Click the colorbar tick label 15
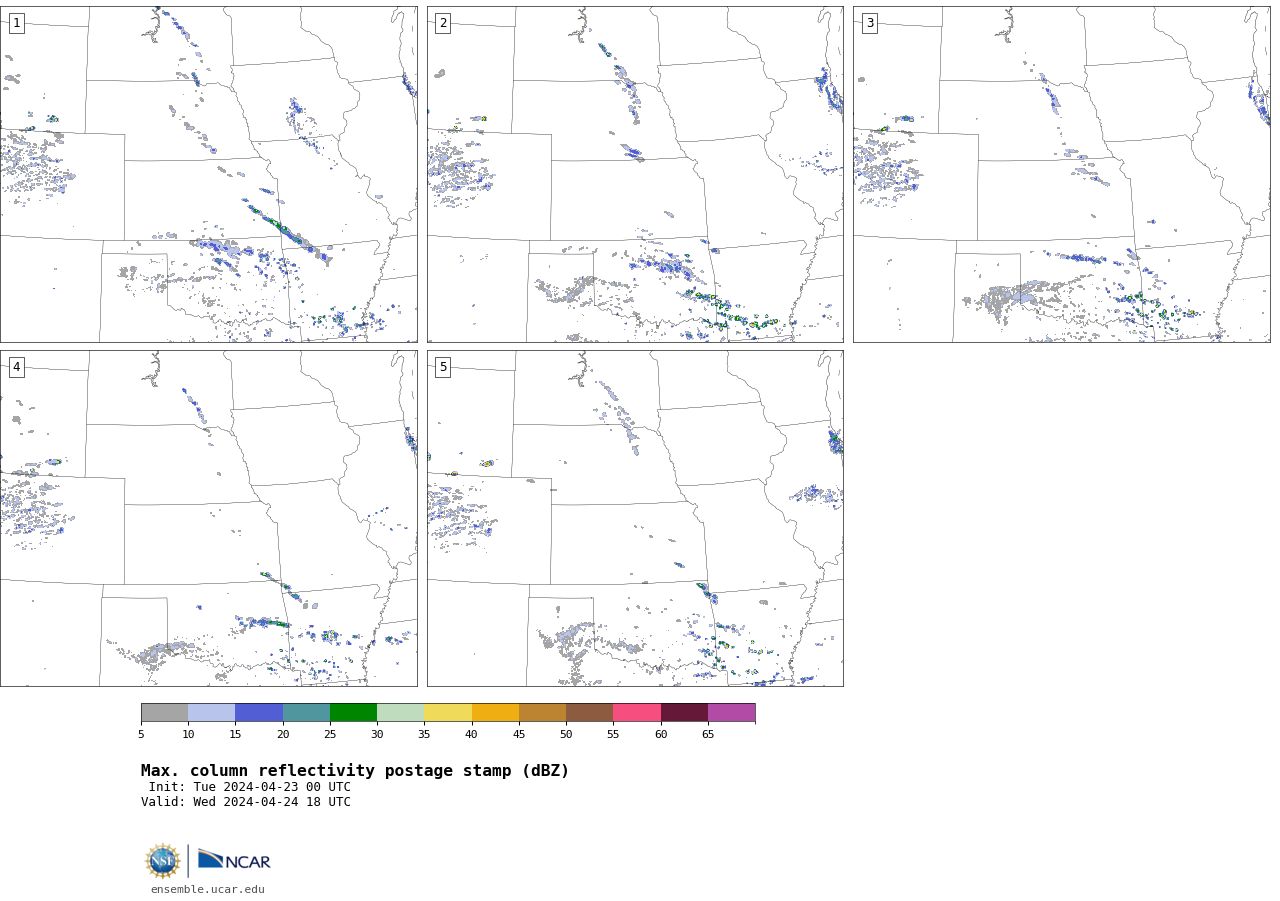Viewport: 1280px width, 901px height. pyautogui.click(x=235, y=735)
